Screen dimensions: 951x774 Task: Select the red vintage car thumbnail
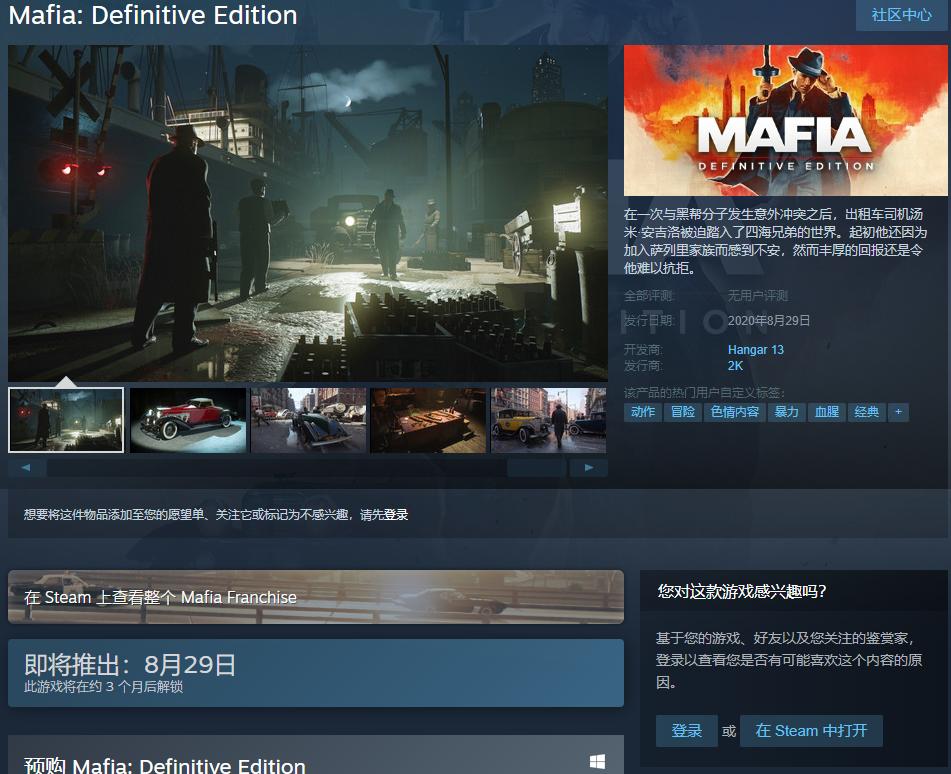coord(188,420)
